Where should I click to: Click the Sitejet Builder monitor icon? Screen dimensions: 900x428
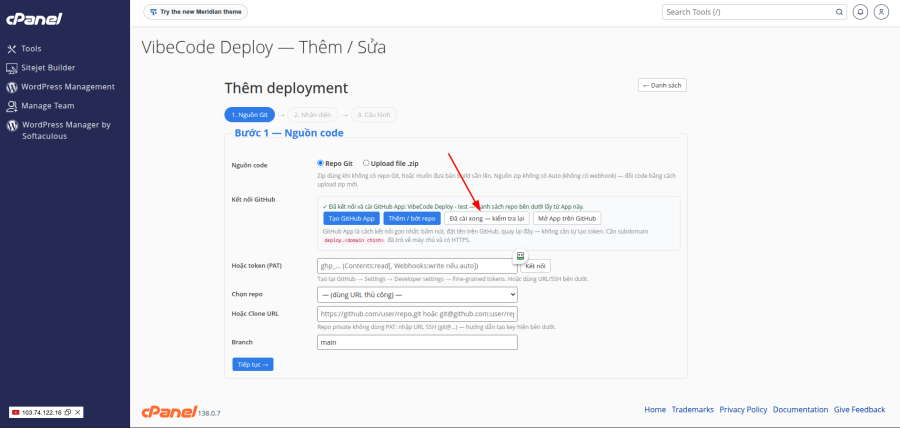point(11,68)
